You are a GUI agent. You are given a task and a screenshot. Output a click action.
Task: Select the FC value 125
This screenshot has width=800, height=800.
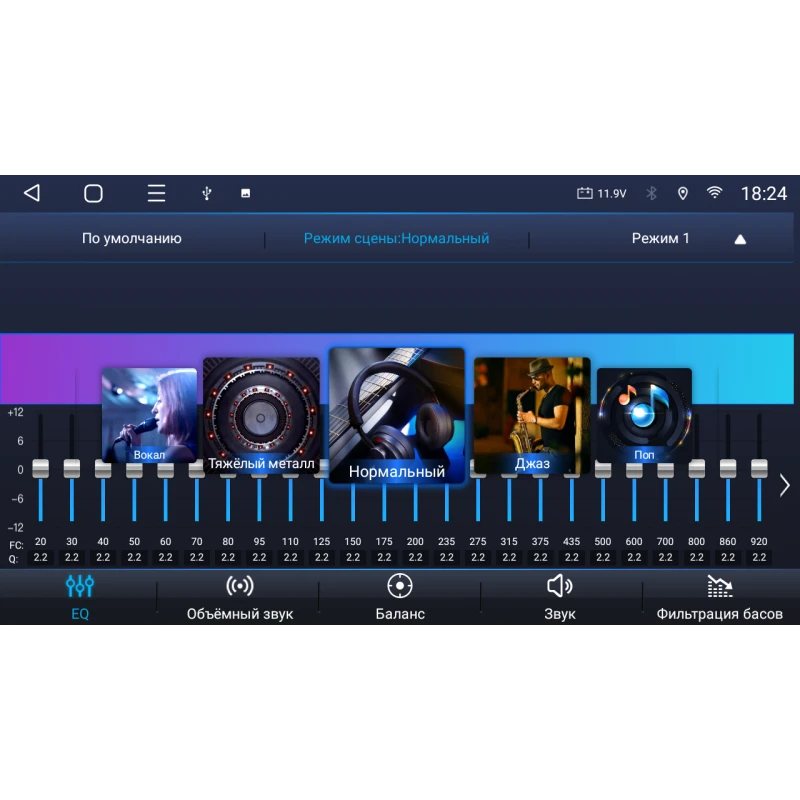(x=321, y=541)
